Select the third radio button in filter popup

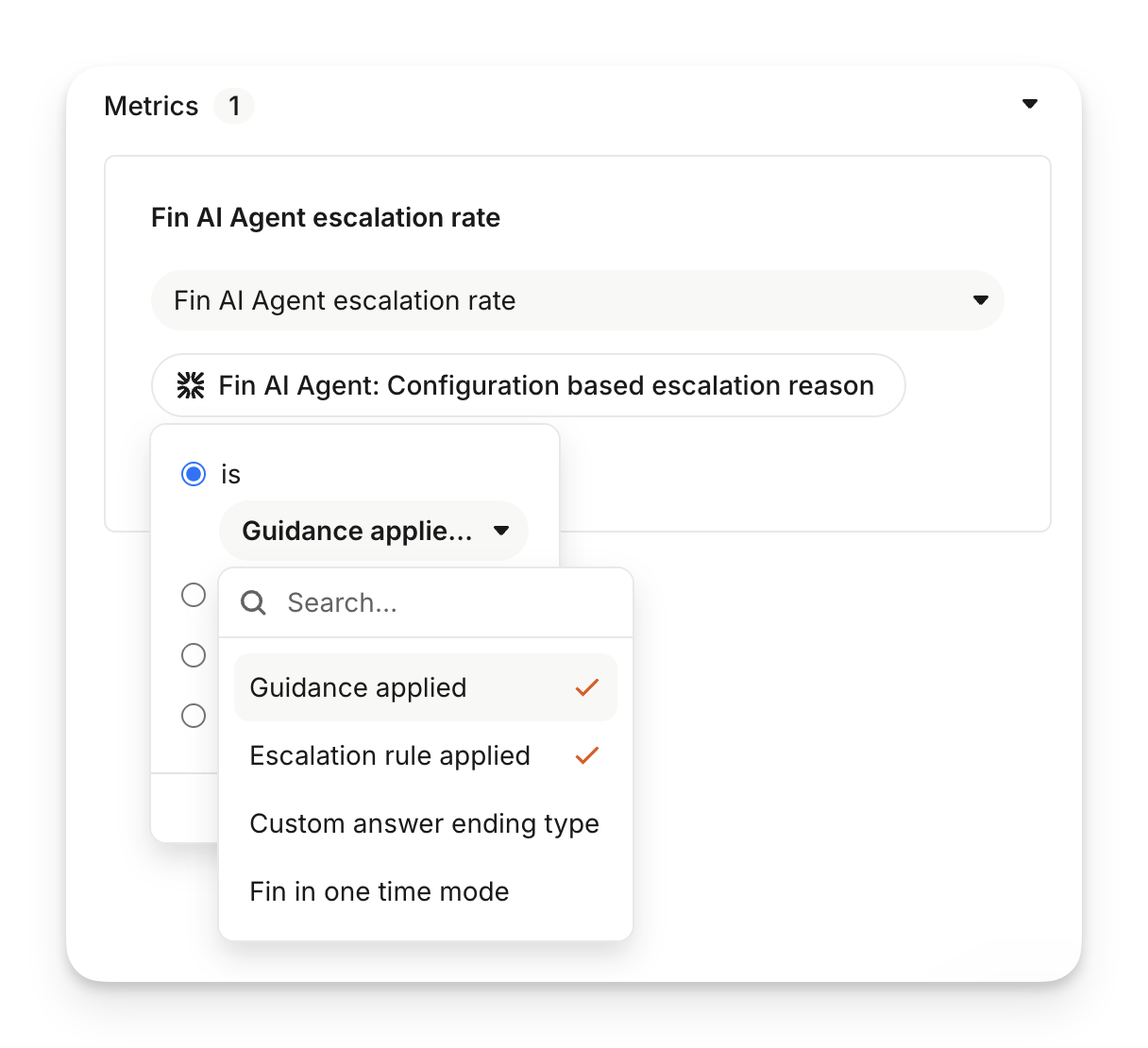point(194,655)
